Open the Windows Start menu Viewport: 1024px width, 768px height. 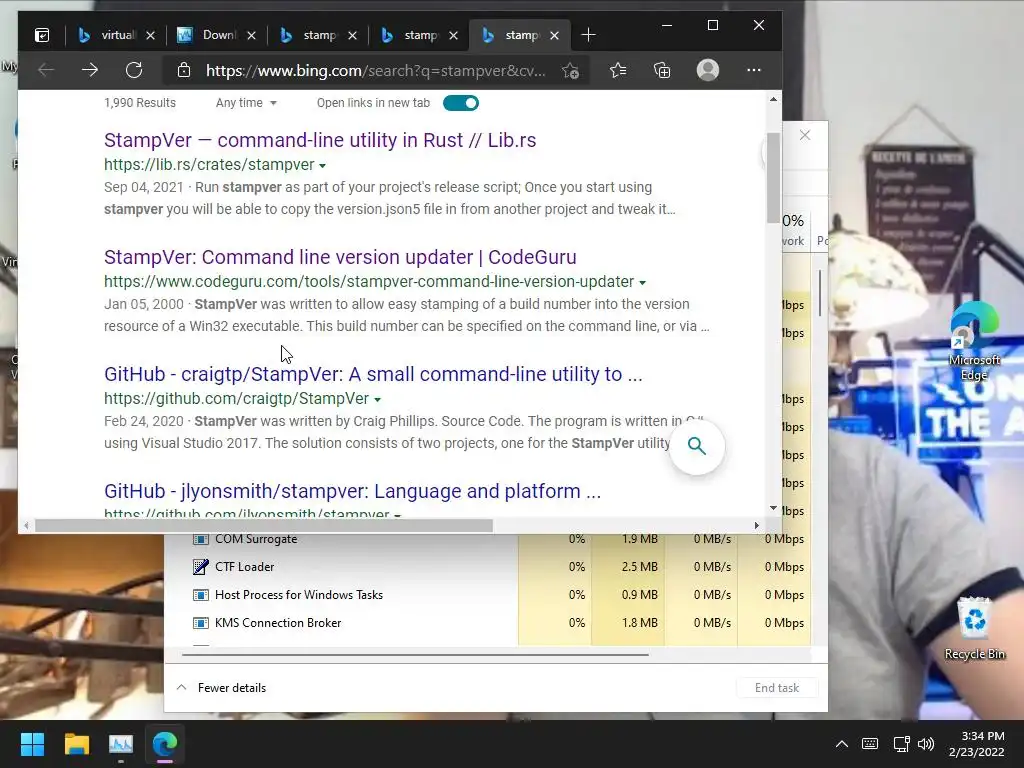pos(32,744)
